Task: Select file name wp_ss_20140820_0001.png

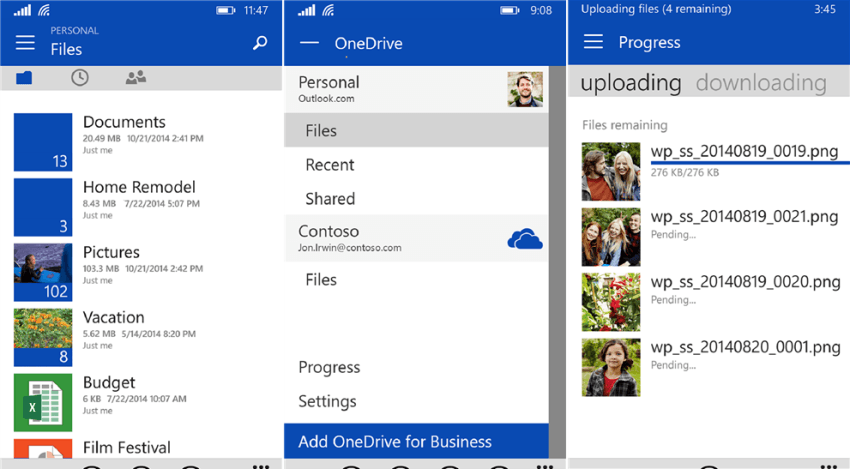Action: (x=745, y=347)
